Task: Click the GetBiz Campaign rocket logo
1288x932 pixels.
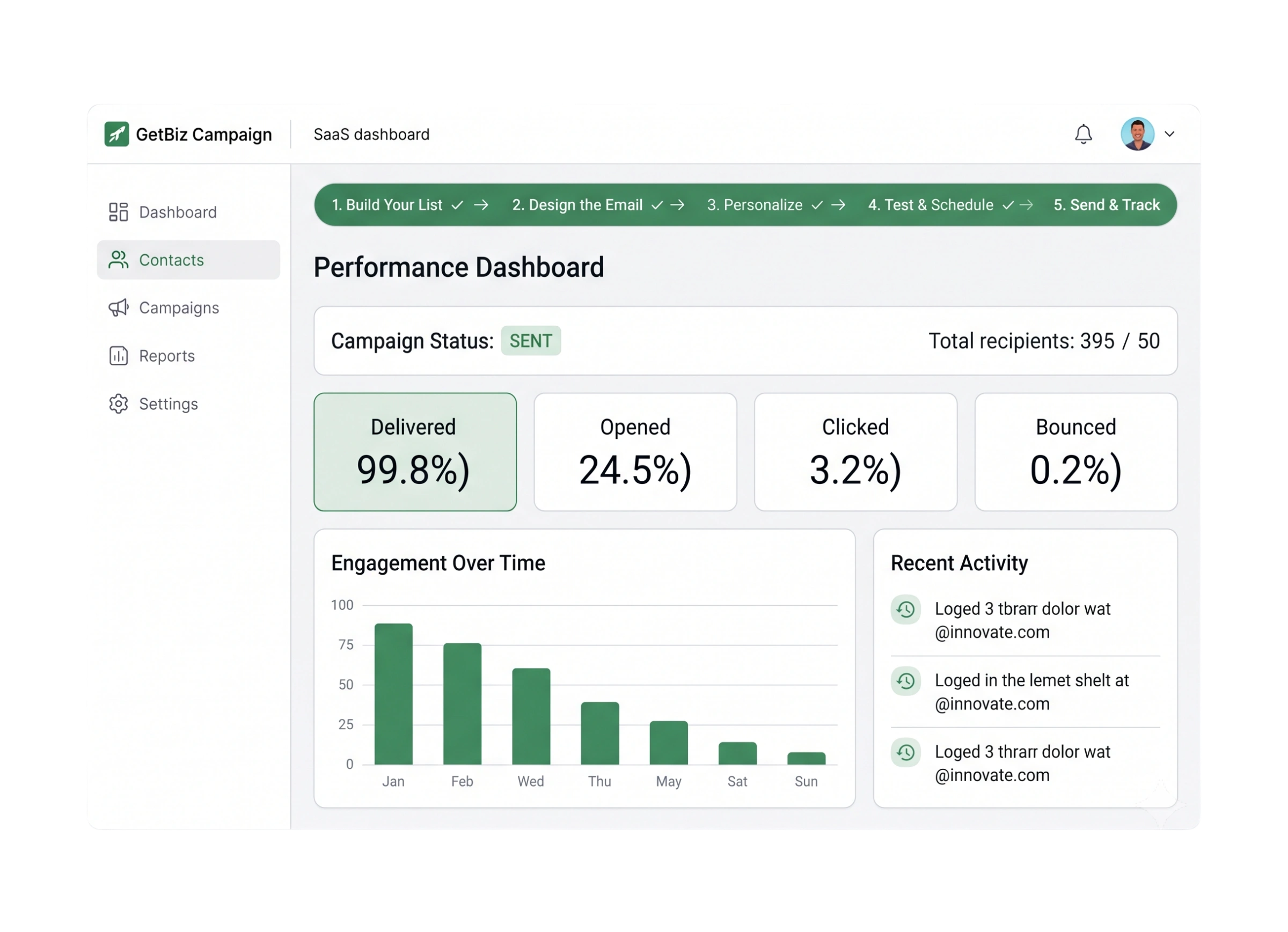Action: point(116,134)
